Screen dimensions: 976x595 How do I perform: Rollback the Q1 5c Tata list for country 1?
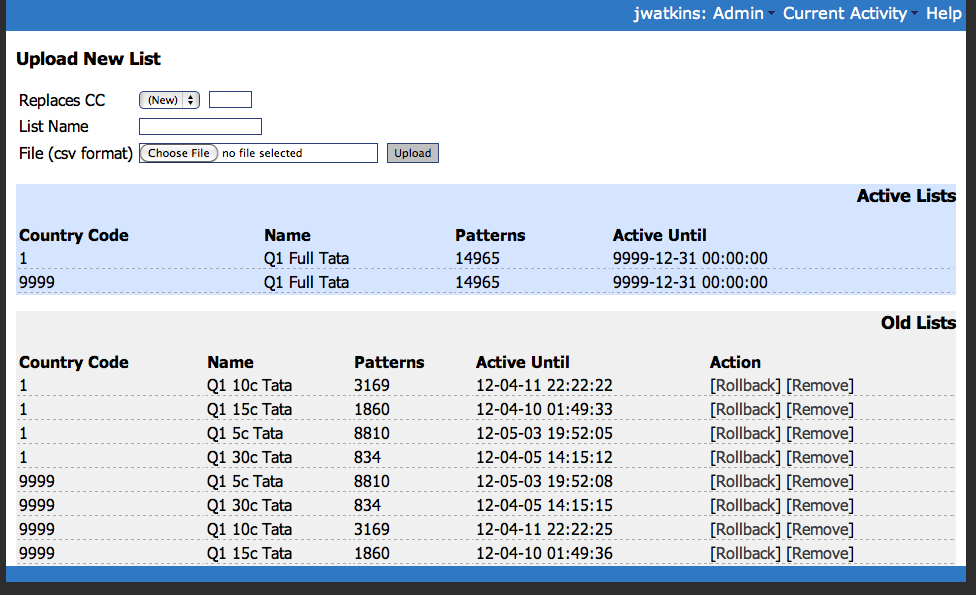[745, 434]
